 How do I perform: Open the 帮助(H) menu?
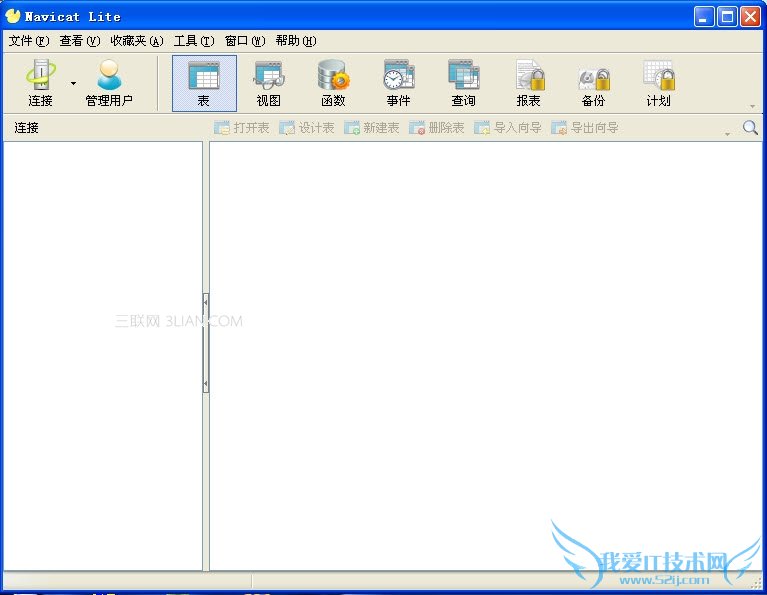296,41
